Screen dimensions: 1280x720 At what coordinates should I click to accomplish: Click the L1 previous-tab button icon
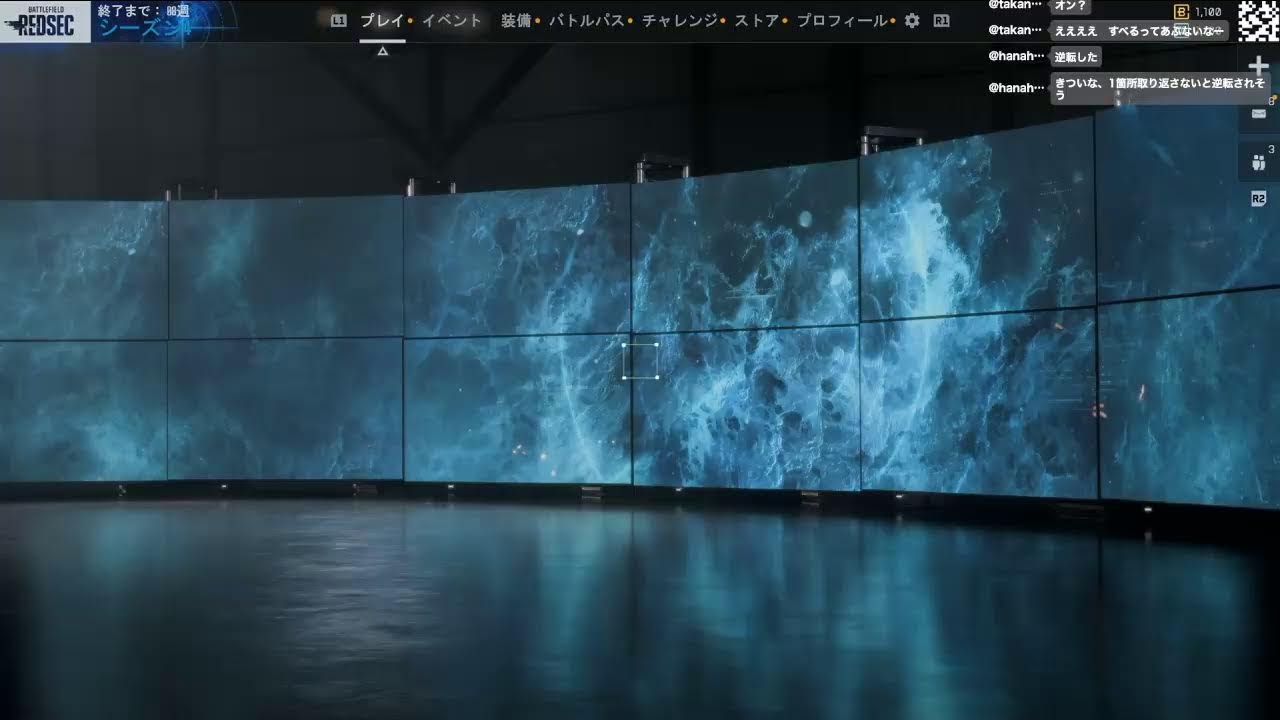pos(339,20)
